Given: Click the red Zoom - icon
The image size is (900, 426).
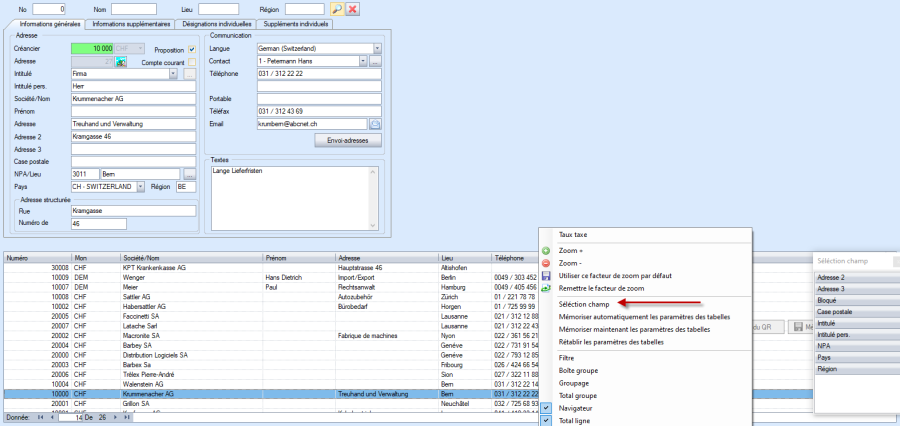Looking at the screenshot, I should [x=546, y=264].
